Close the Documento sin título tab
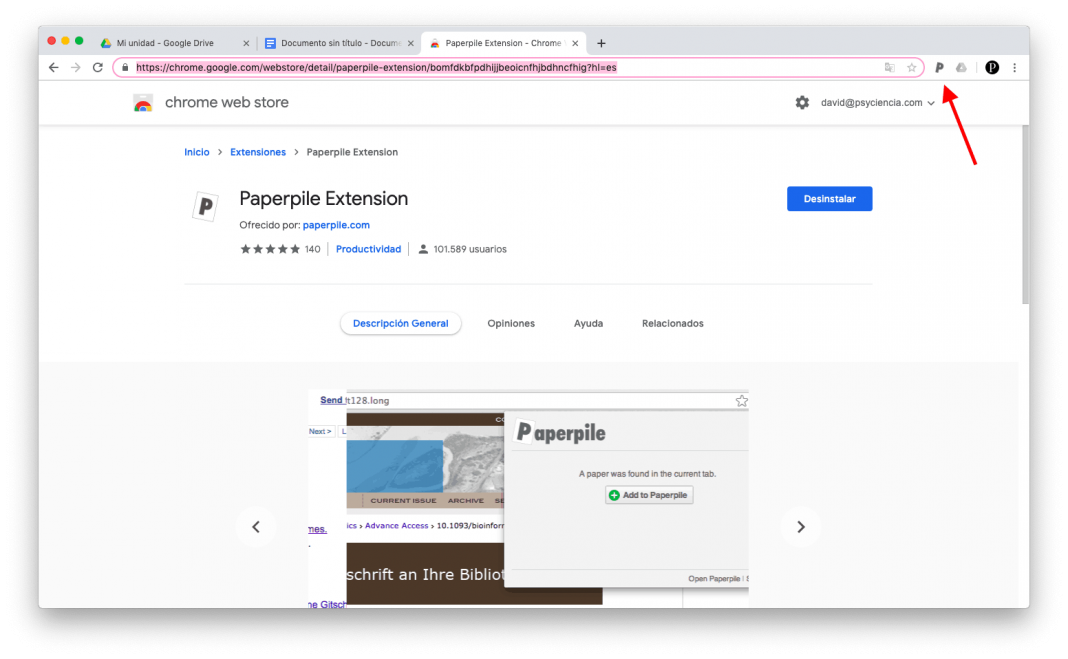1068x659 pixels. (411, 43)
